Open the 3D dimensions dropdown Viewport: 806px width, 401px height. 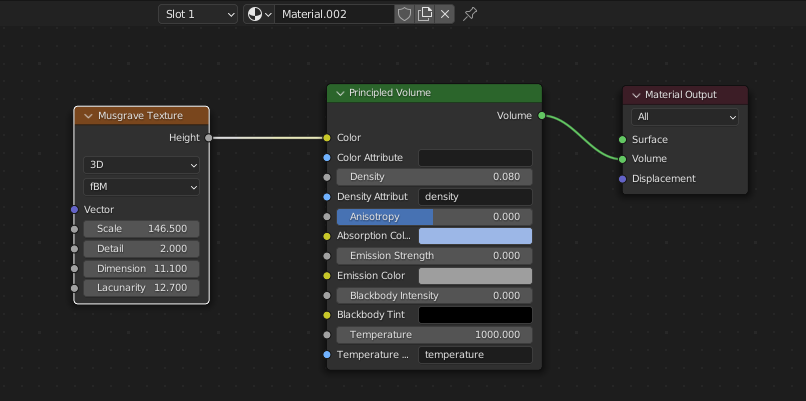coord(141,165)
